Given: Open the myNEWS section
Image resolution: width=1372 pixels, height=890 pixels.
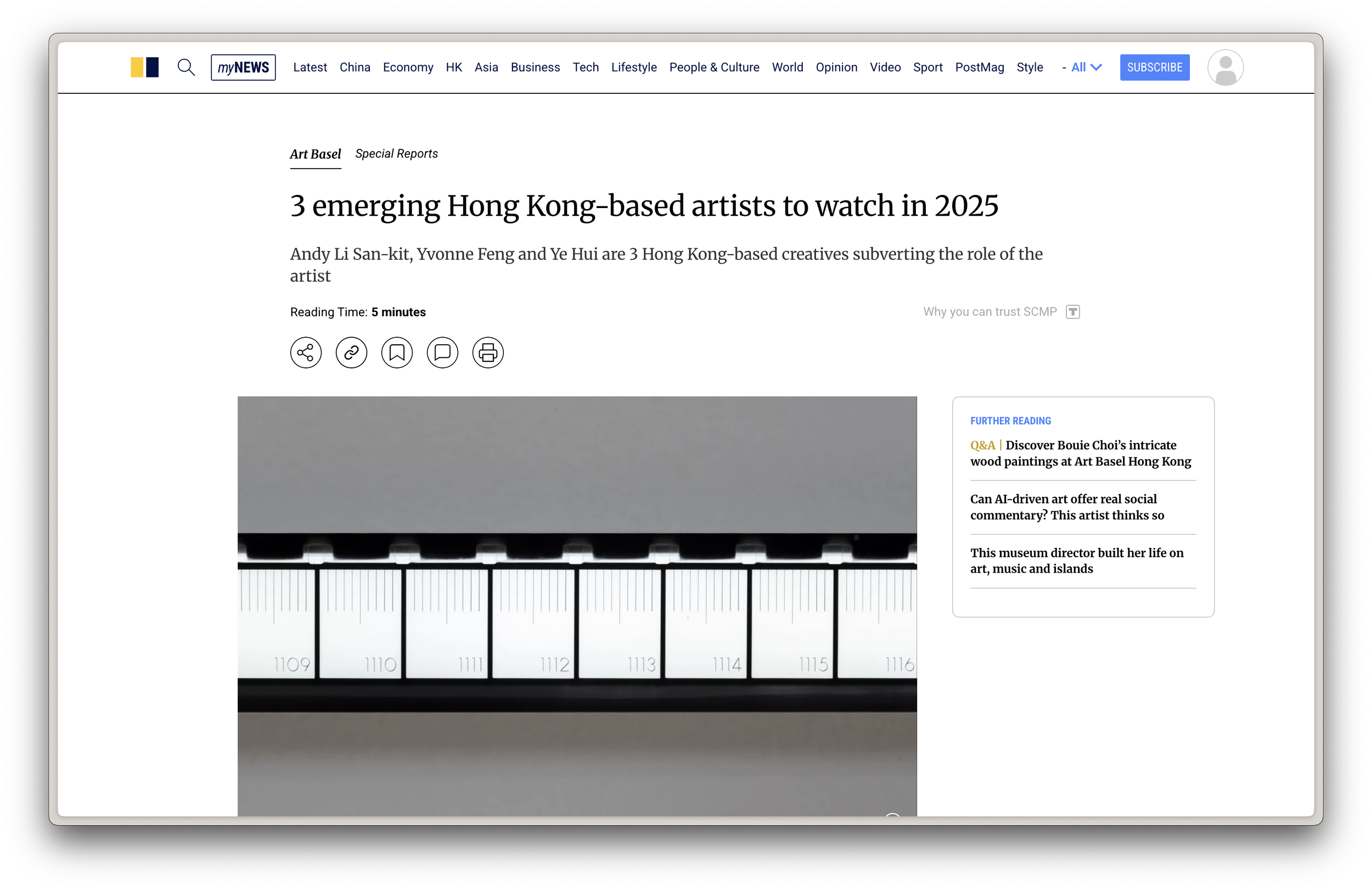Looking at the screenshot, I should coord(243,68).
